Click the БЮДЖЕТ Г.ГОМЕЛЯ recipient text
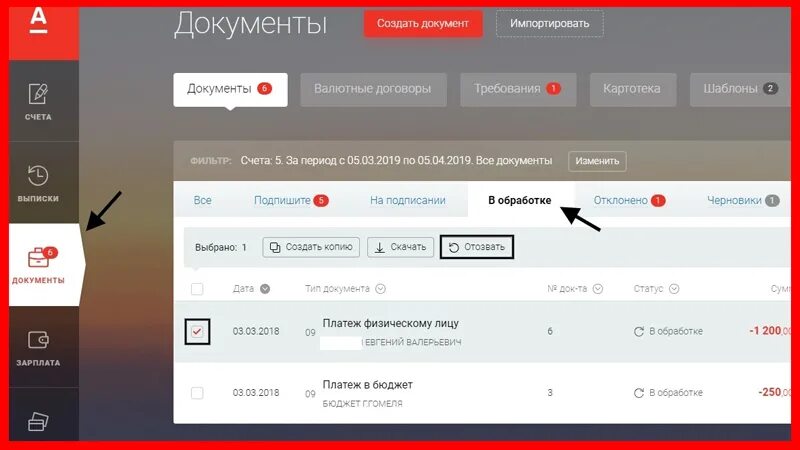The image size is (800, 450). click(362, 404)
